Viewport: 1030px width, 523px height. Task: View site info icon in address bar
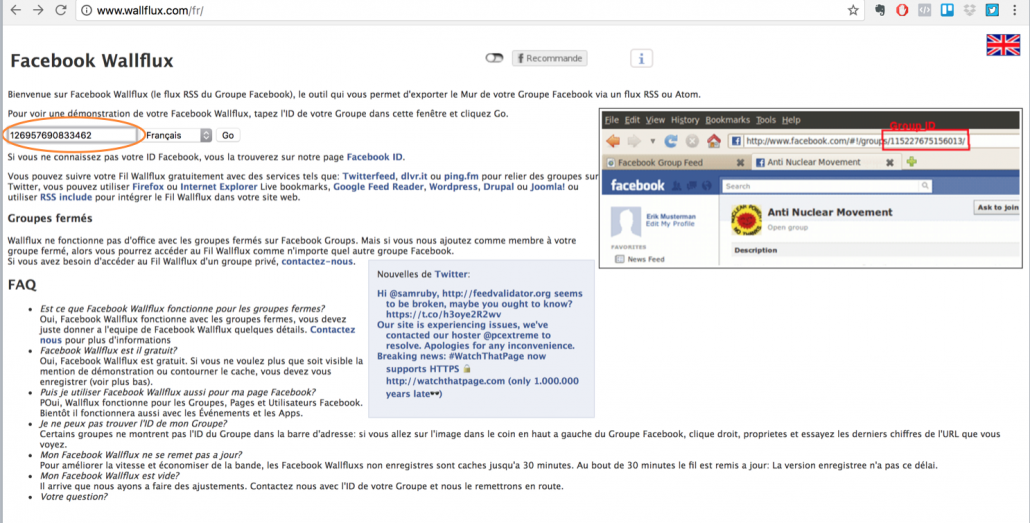coord(86,11)
